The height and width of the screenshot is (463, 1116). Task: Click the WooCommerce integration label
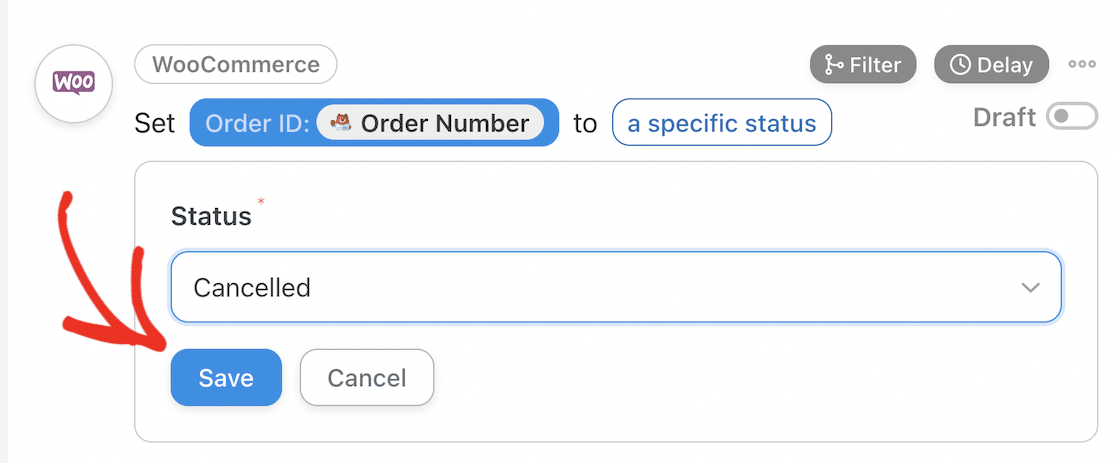click(236, 65)
